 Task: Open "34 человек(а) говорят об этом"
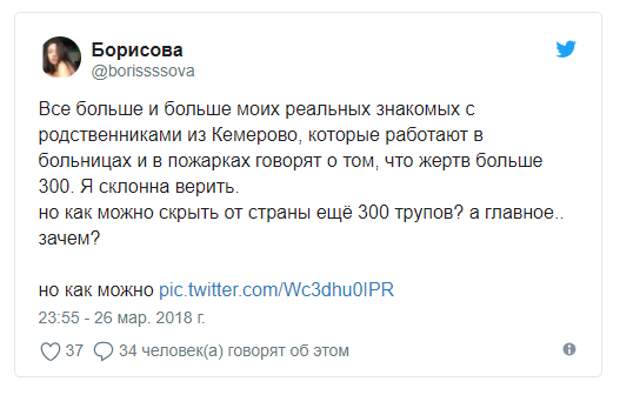(x=234, y=351)
